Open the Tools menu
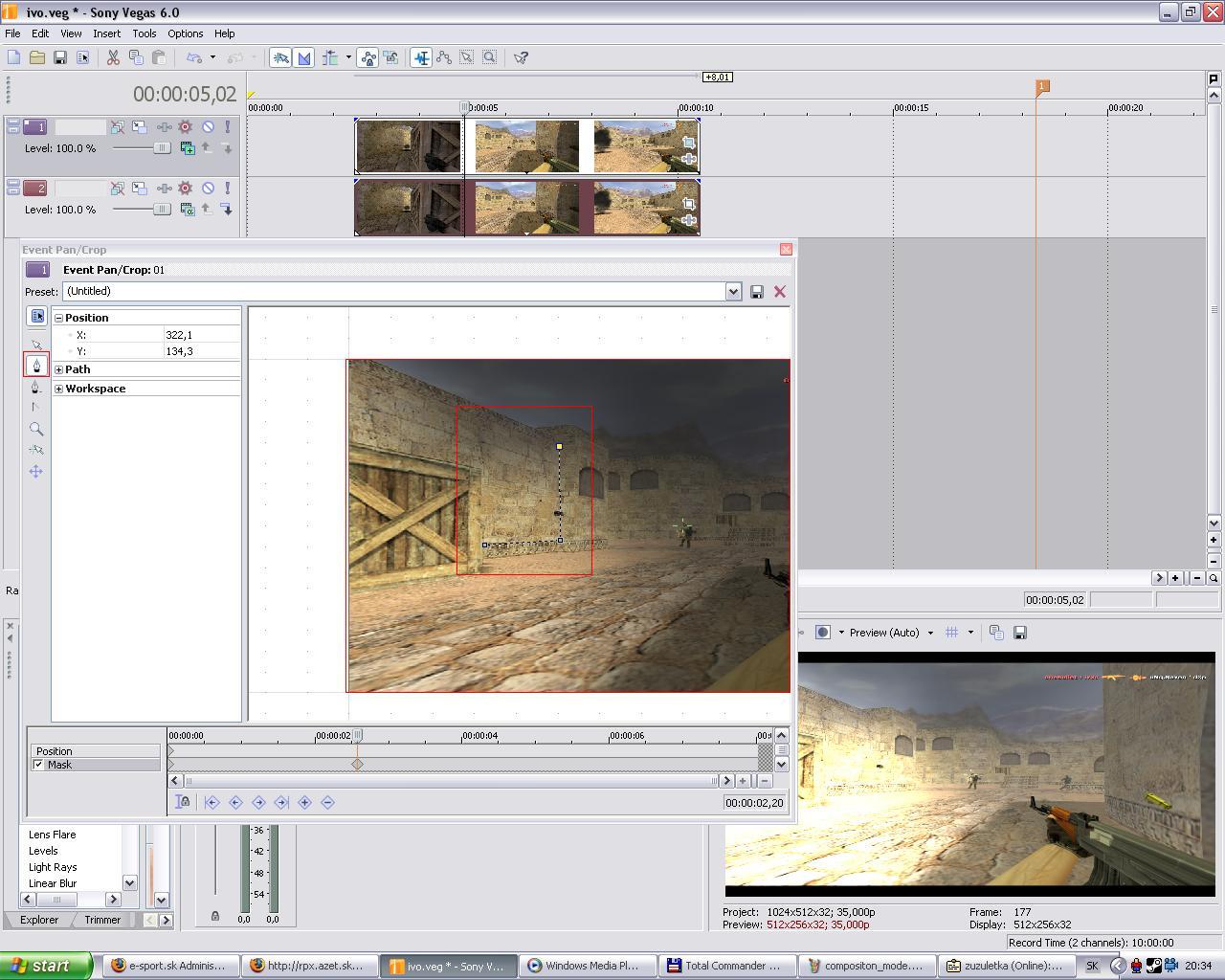Screen dimensions: 1225x980 click(145, 33)
